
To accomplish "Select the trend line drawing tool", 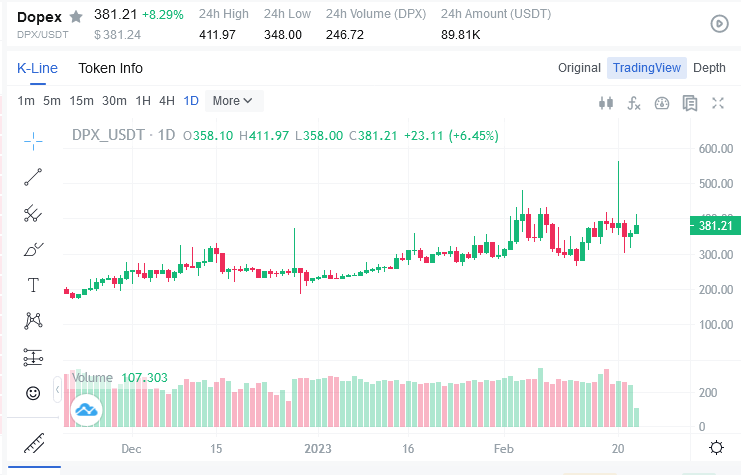I will point(33,177).
